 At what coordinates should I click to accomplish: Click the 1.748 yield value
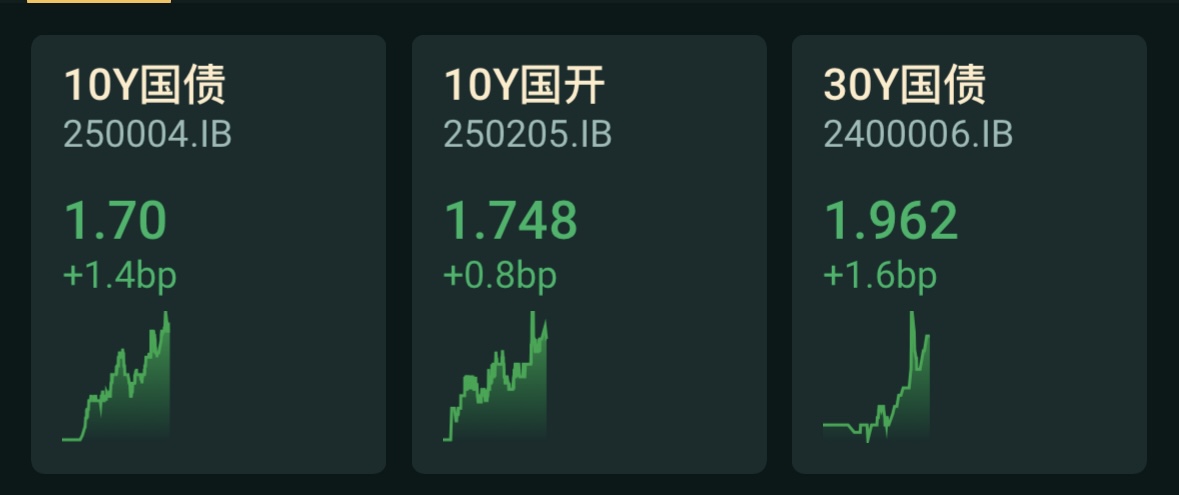coord(511,220)
